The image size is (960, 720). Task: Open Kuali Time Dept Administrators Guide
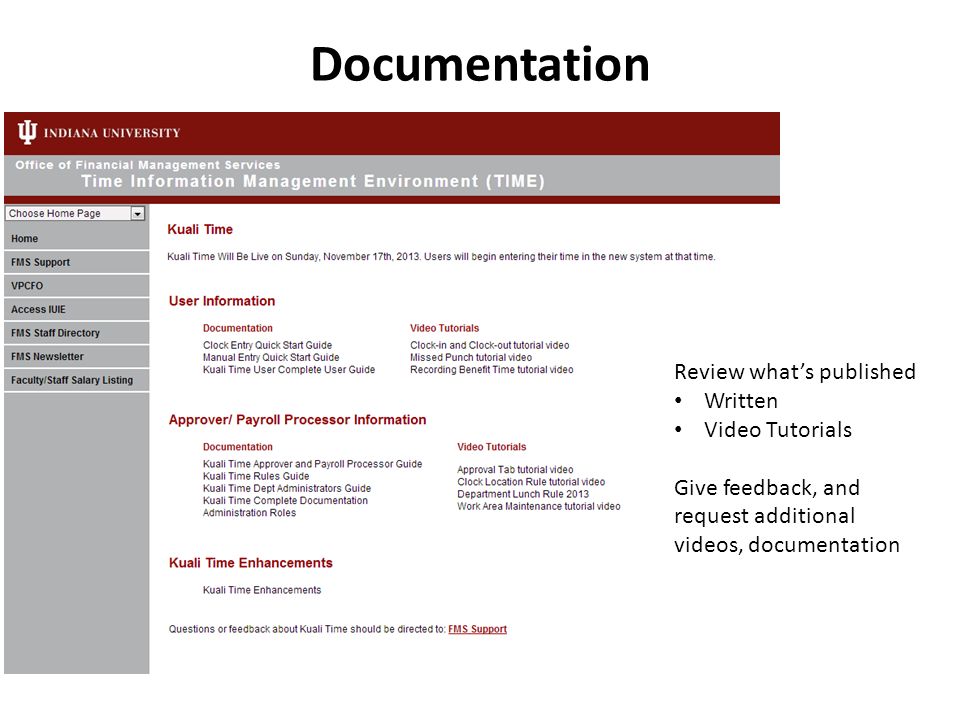tap(287, 489)
